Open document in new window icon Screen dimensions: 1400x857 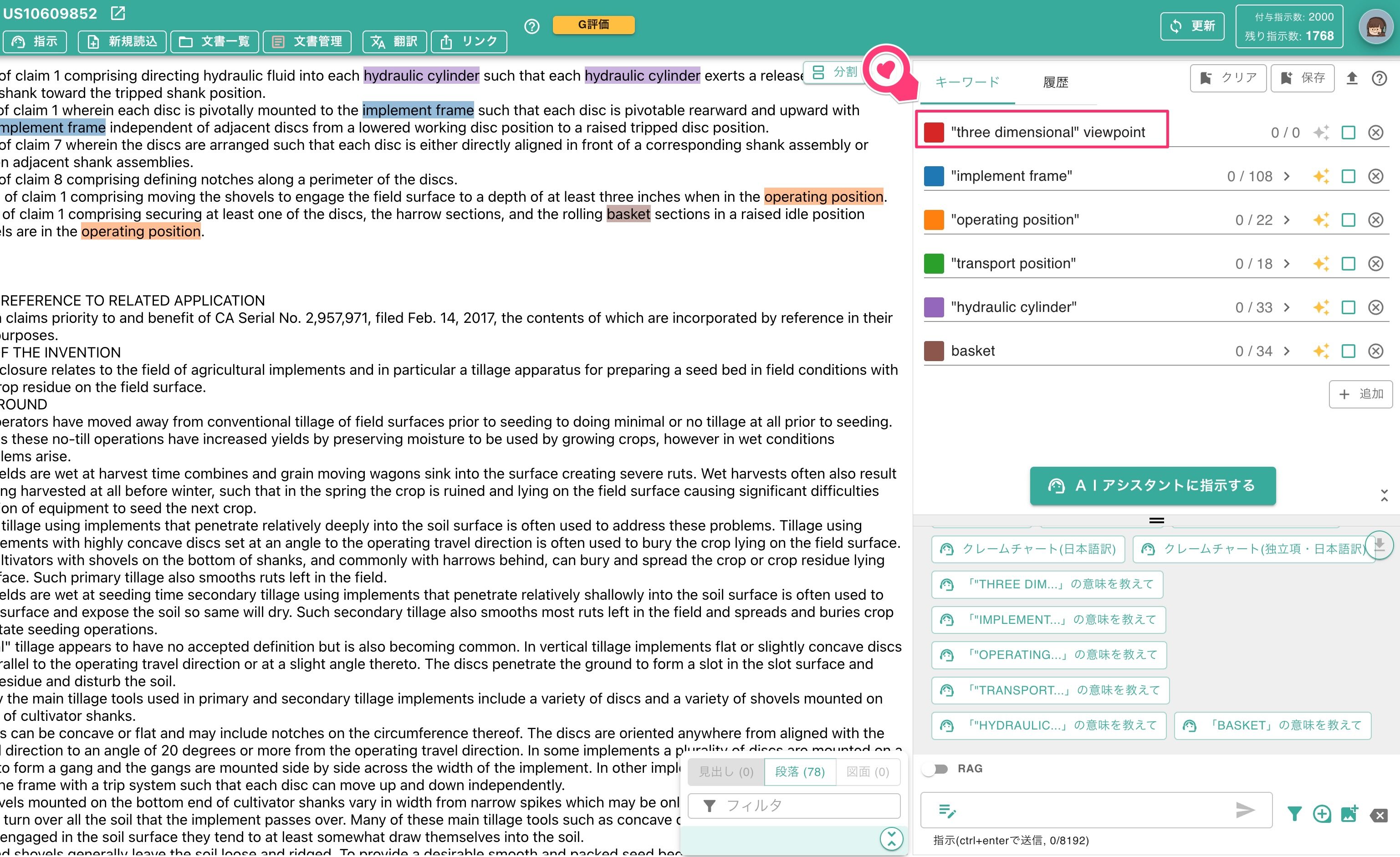[118, 13]
